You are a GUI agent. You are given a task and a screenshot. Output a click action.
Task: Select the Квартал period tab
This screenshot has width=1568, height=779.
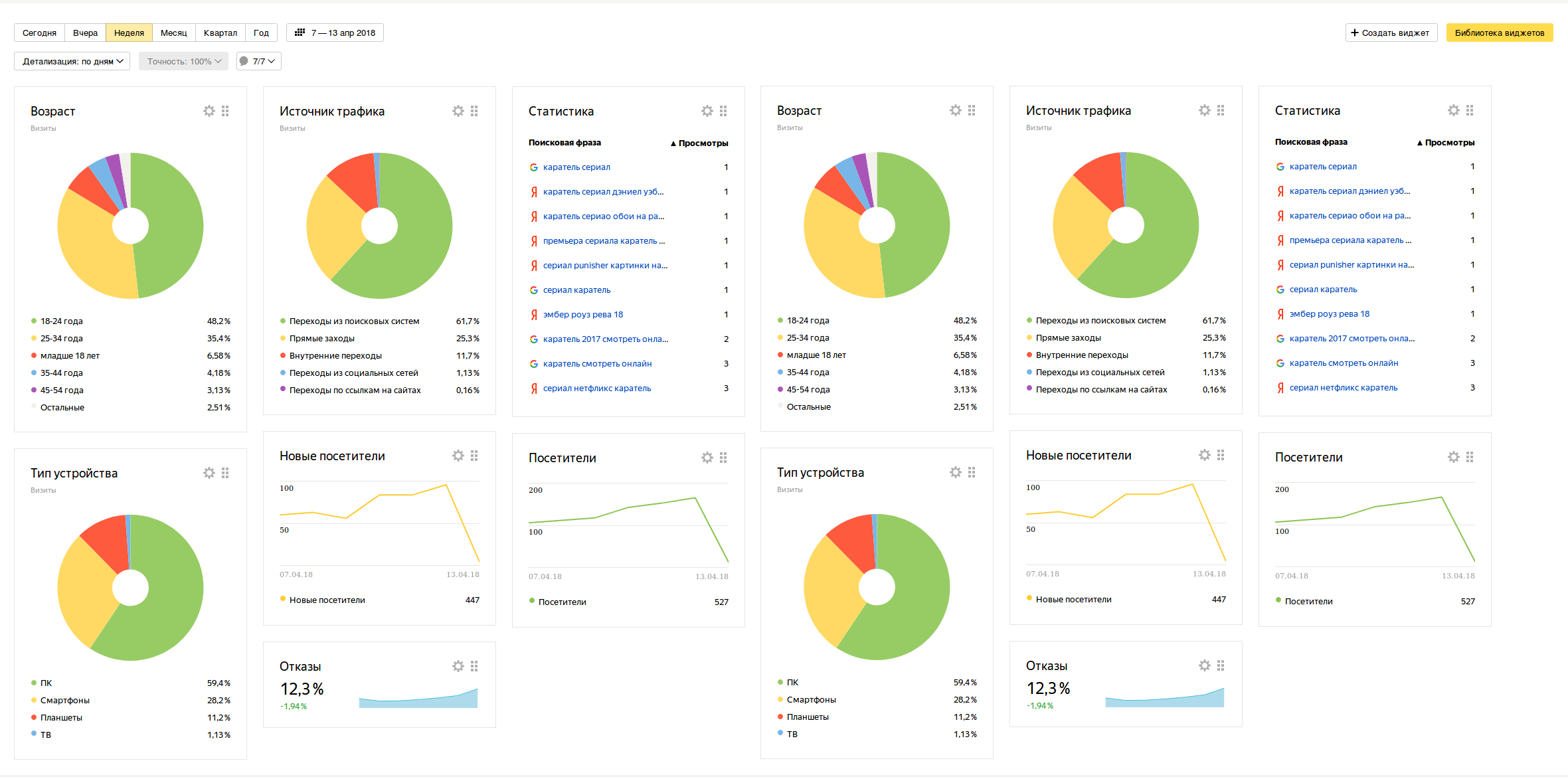(x=220, y=33)
